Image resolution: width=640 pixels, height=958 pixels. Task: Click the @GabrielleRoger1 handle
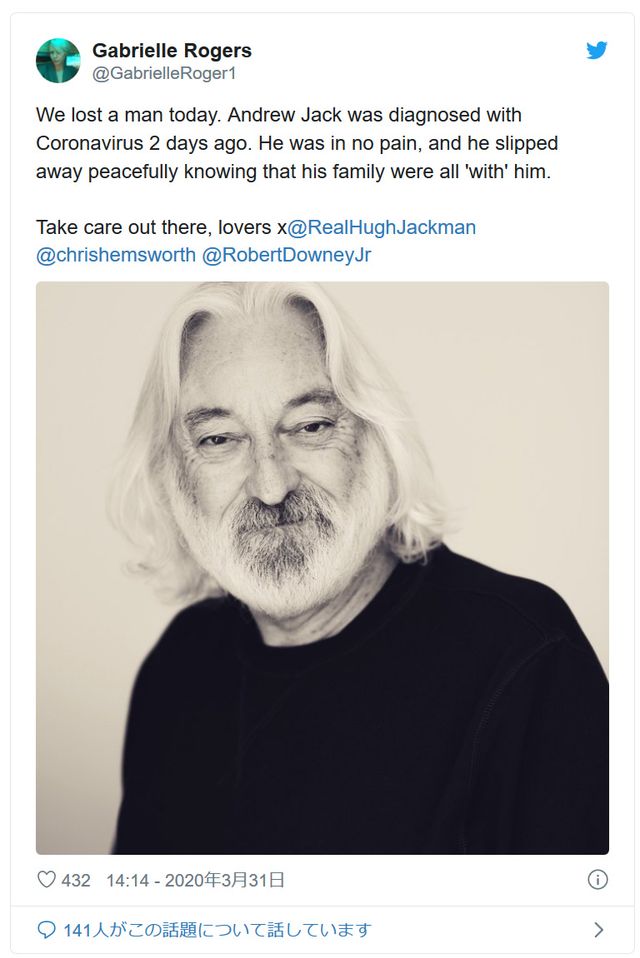click(x=164, y=73)
